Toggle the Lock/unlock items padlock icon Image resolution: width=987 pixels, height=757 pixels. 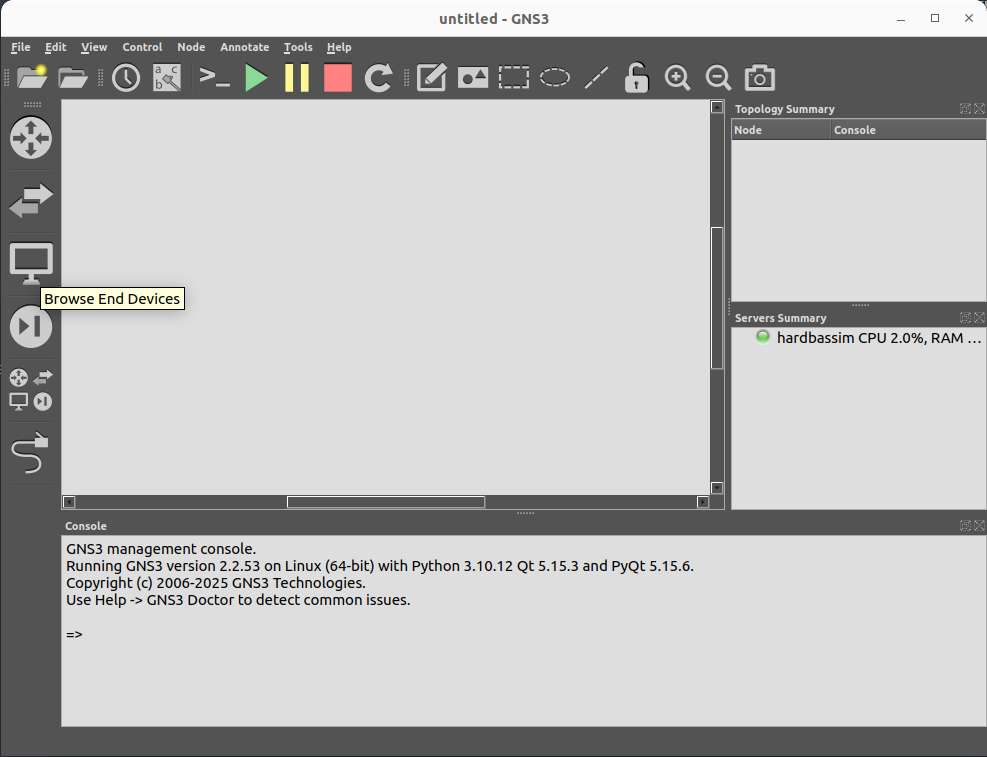[x=636, y=78]
